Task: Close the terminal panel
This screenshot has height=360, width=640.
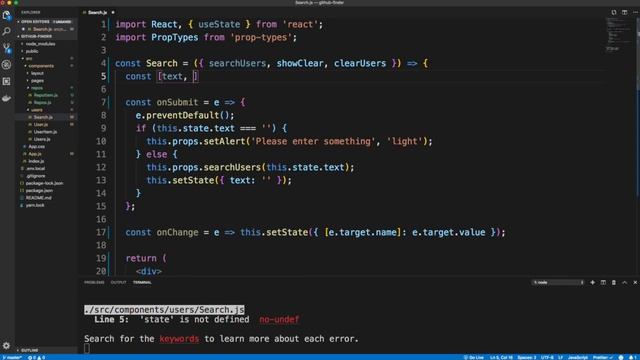Action: click(635, 282)
